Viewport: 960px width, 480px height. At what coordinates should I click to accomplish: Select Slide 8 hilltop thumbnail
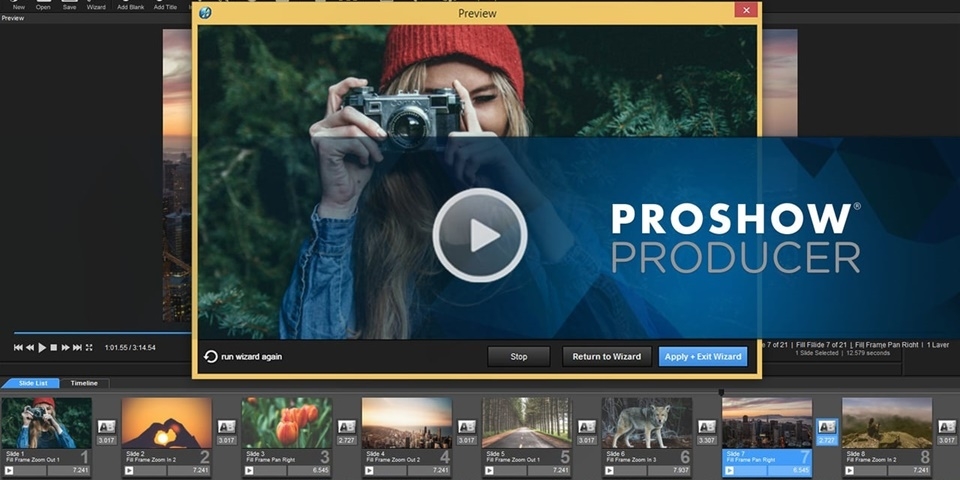click(887, 423)
